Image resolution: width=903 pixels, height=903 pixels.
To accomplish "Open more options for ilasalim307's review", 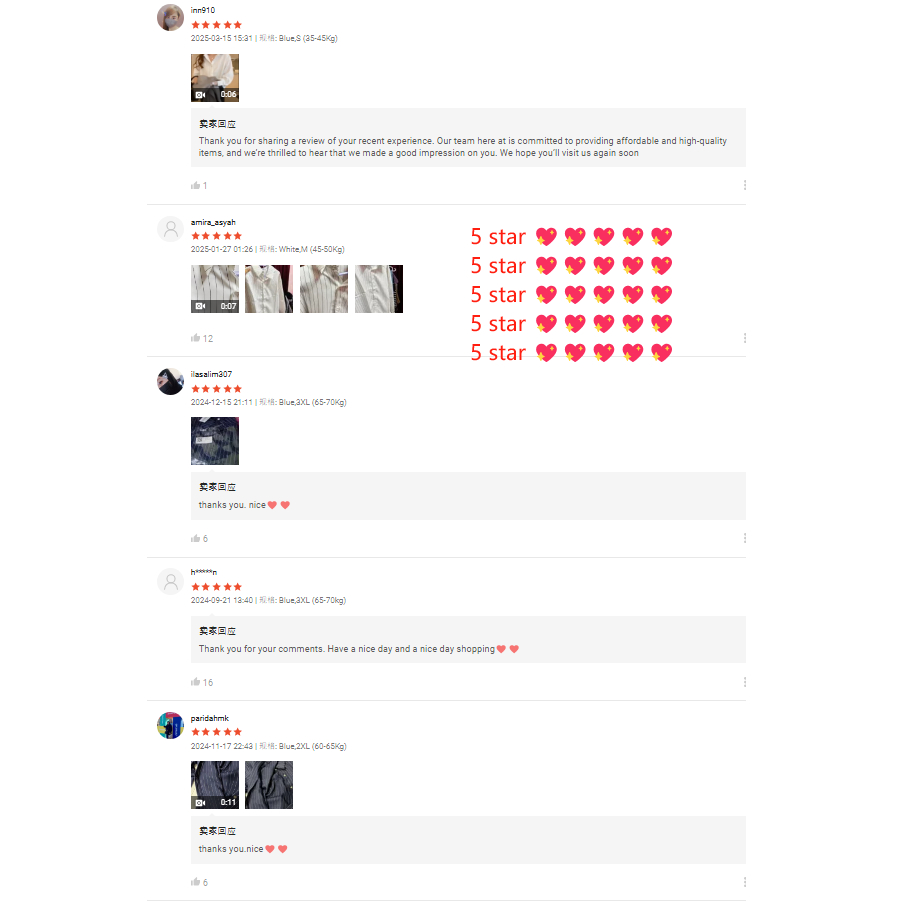I will (x=745, y=538).
